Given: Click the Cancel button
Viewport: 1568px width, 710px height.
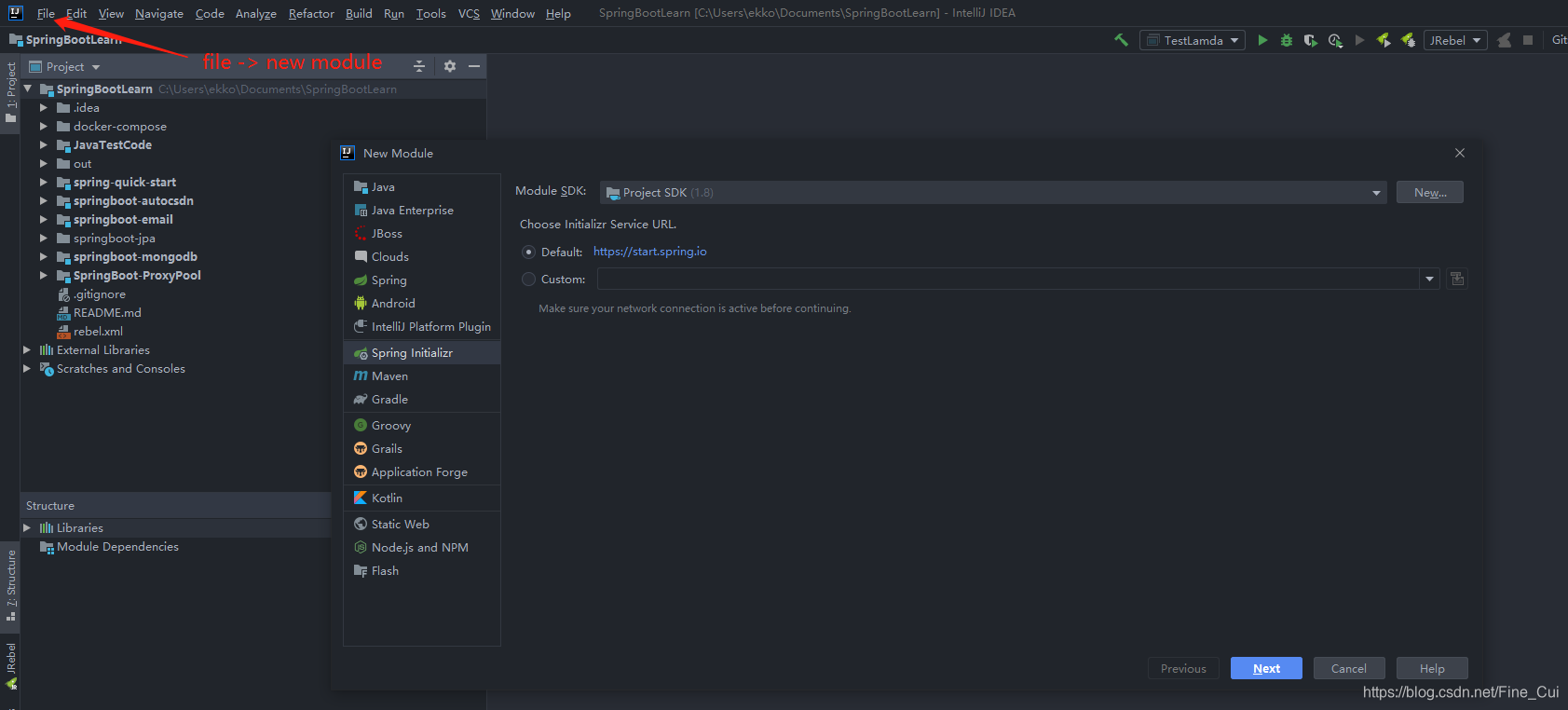Looking at the screenshot, I should (1349, 669).
